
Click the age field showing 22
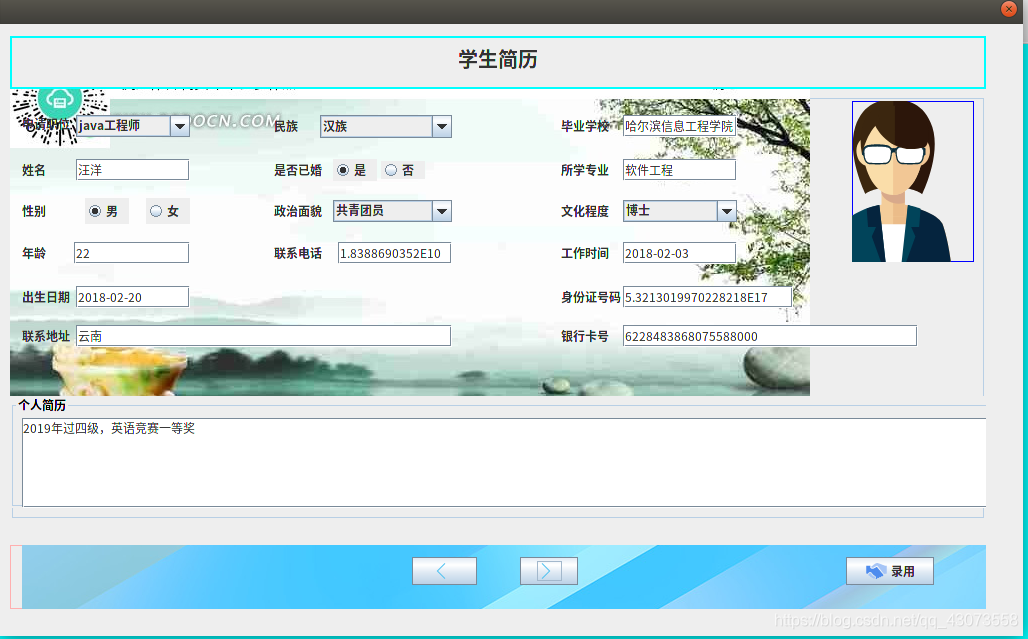(131, 252)
